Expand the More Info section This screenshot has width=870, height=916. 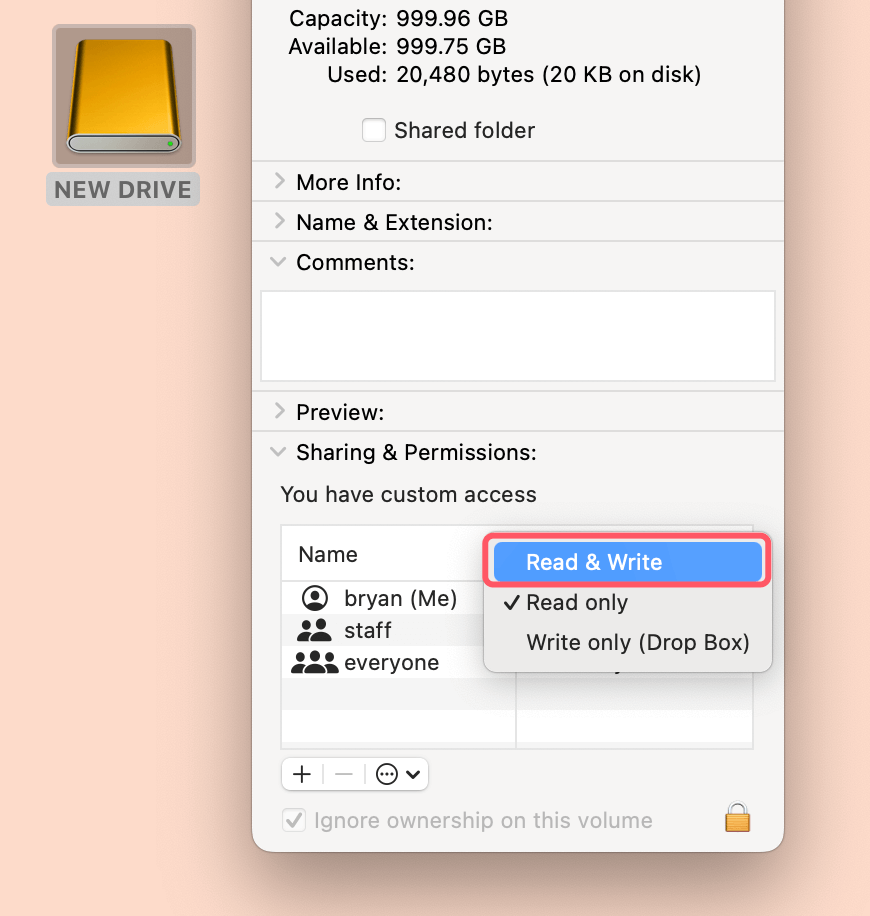(278, 182)
